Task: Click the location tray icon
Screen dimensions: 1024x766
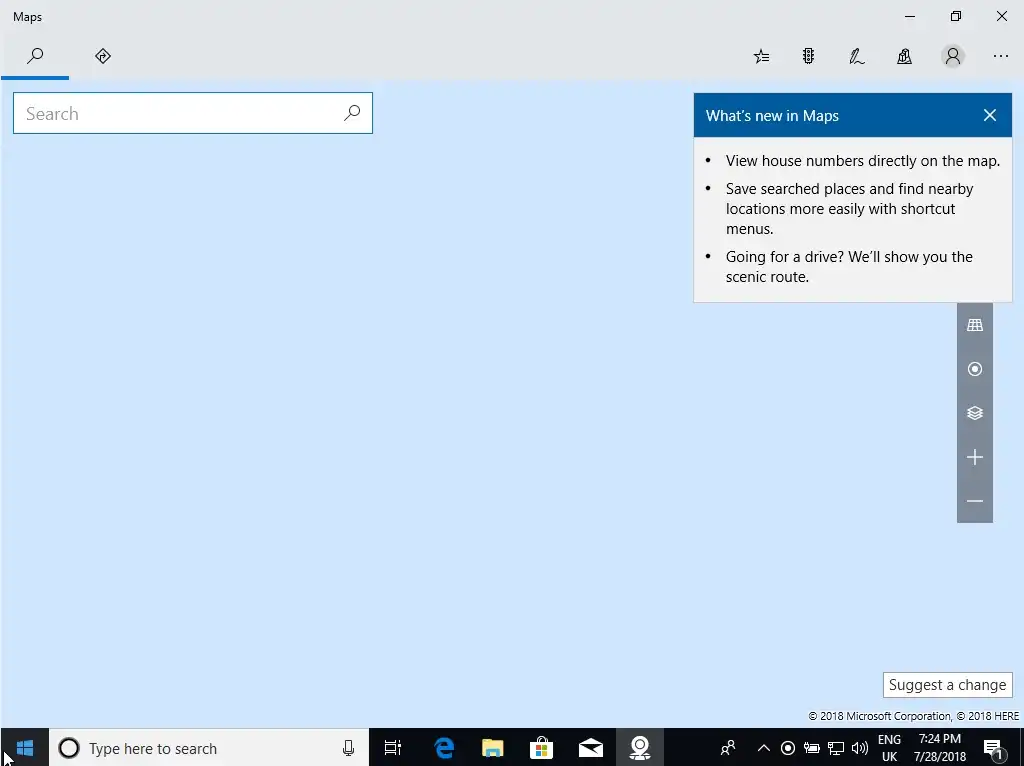Action: (788, 748)
